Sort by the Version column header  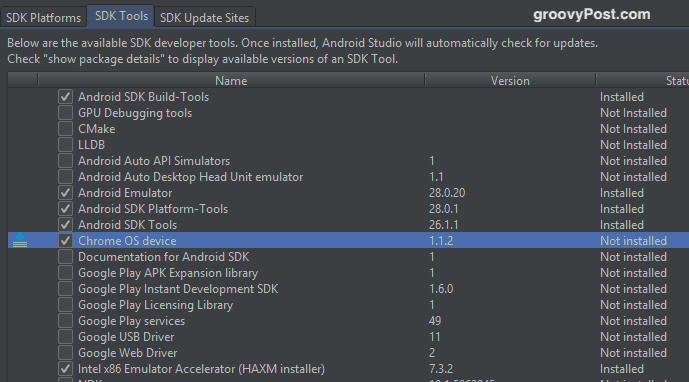[510, 80]
